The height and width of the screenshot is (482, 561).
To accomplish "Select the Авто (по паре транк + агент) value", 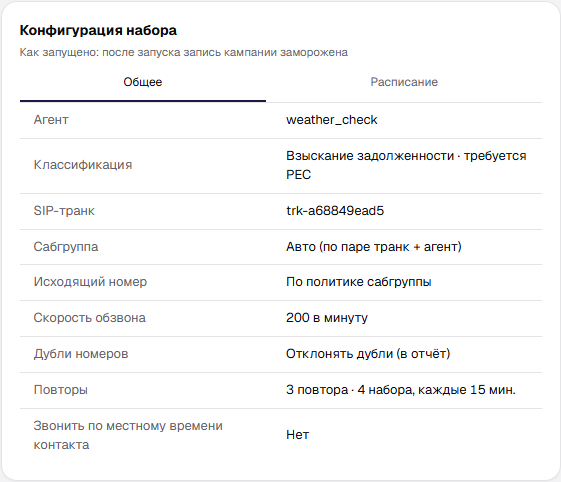I will click(x=374, y=247).
